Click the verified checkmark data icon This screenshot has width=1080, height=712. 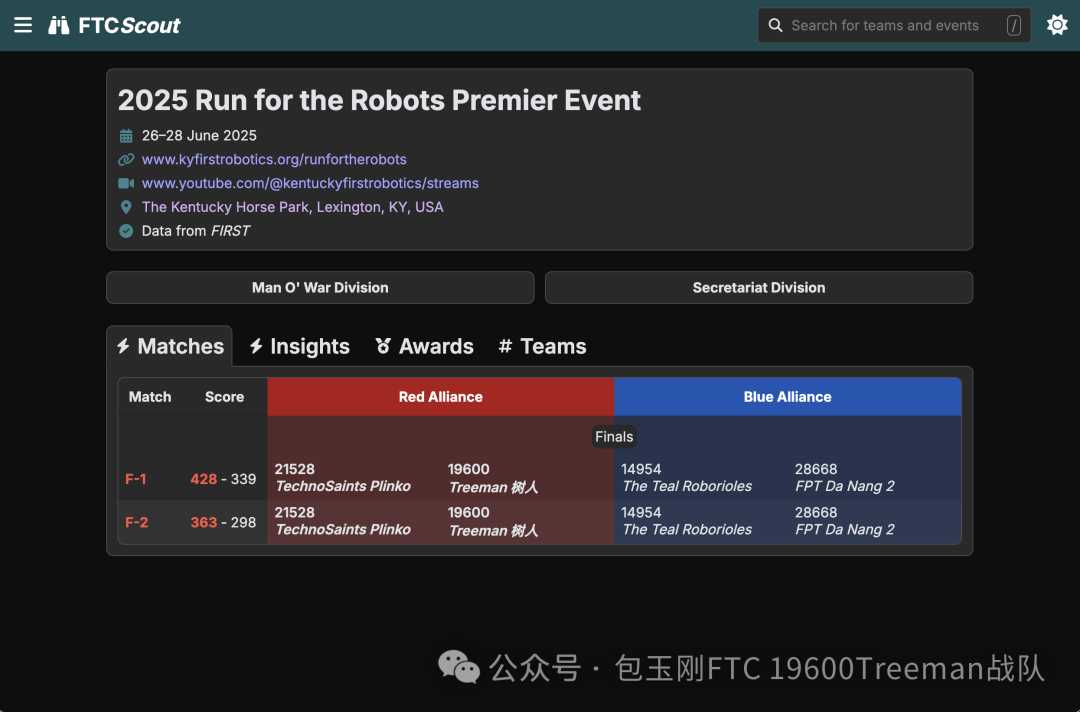coord(126,231)
